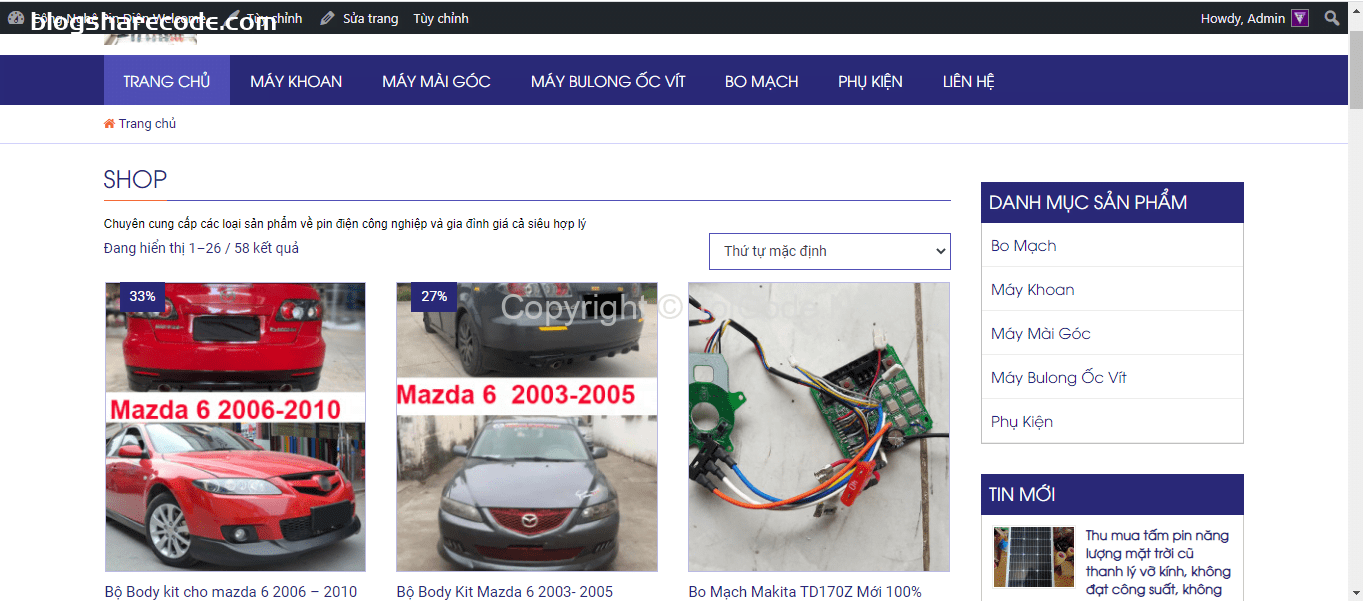
Task: Click the 33% discount badge
Action: pos(142,296)
